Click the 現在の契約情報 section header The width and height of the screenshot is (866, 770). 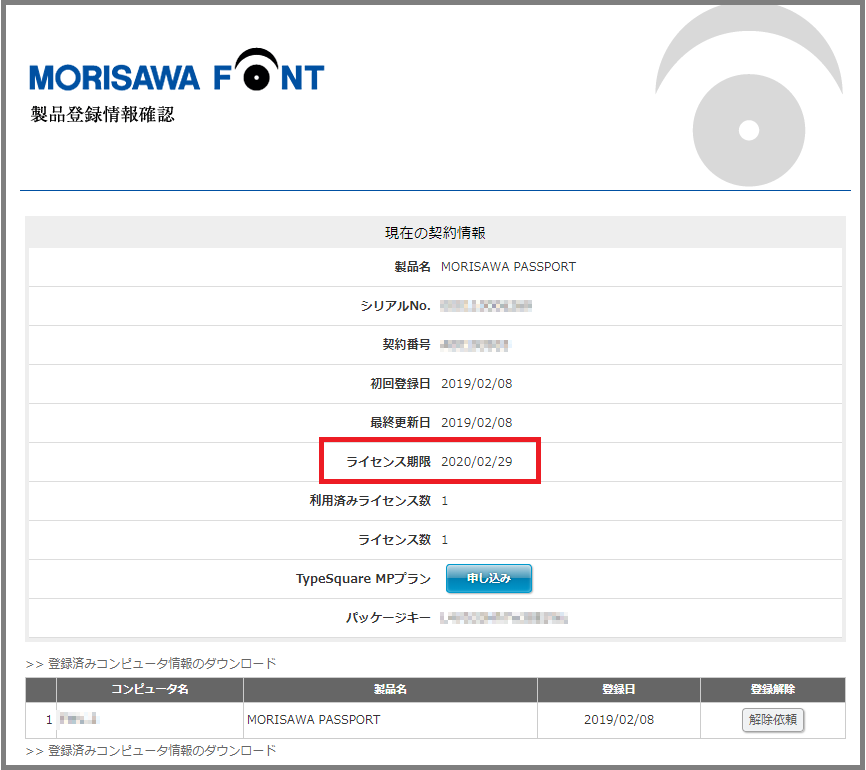[x=435, y=233]
